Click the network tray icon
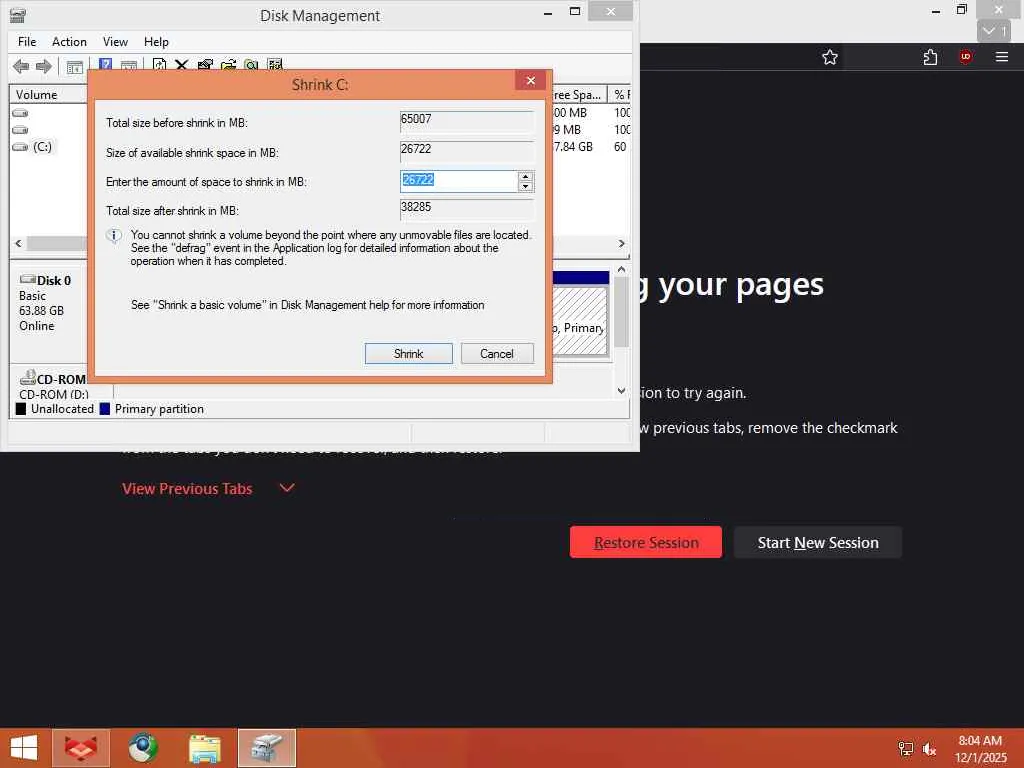The height and width of the screenshot is (768, 1024). pos(906,749)
